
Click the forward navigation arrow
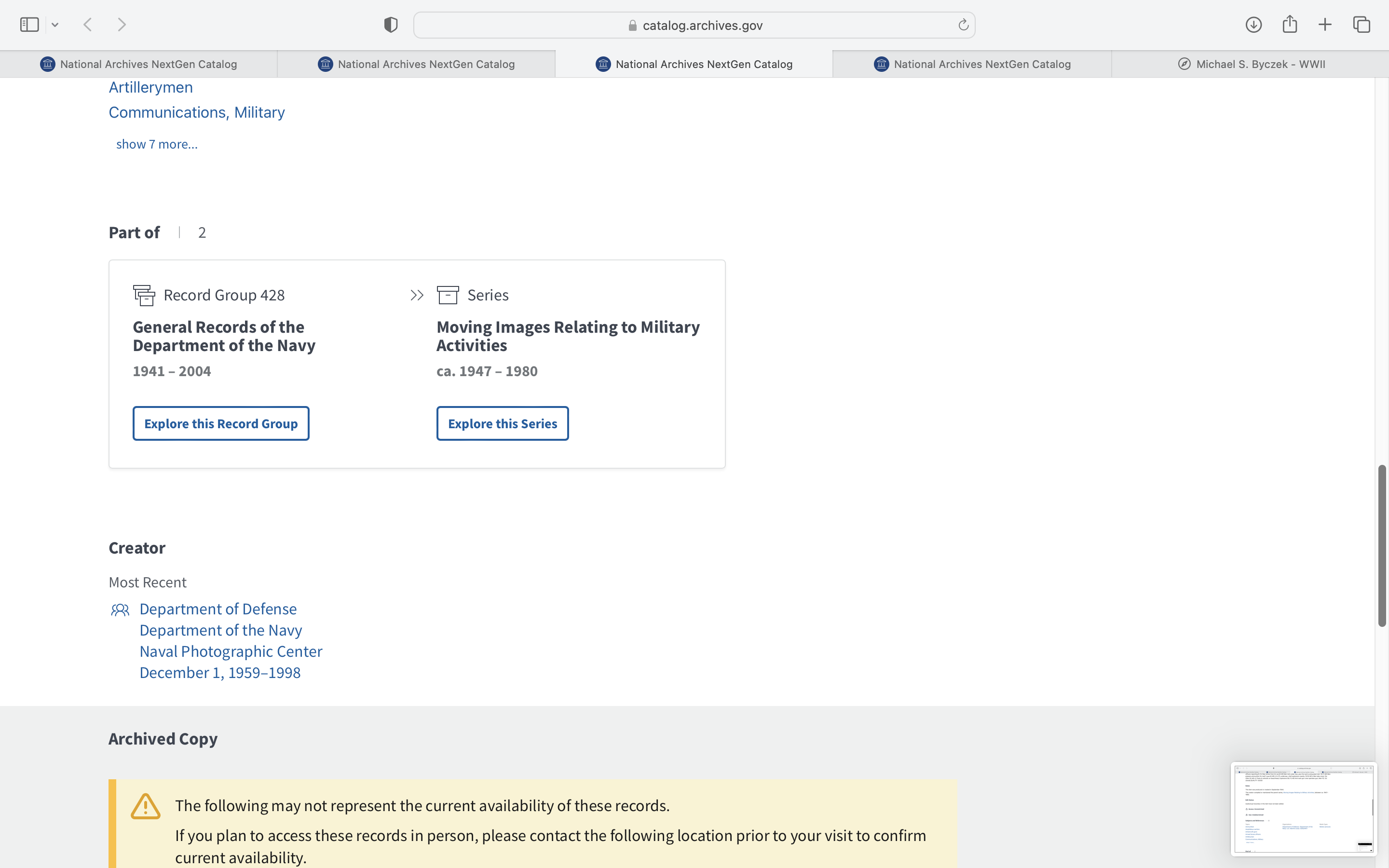point(122,25)
